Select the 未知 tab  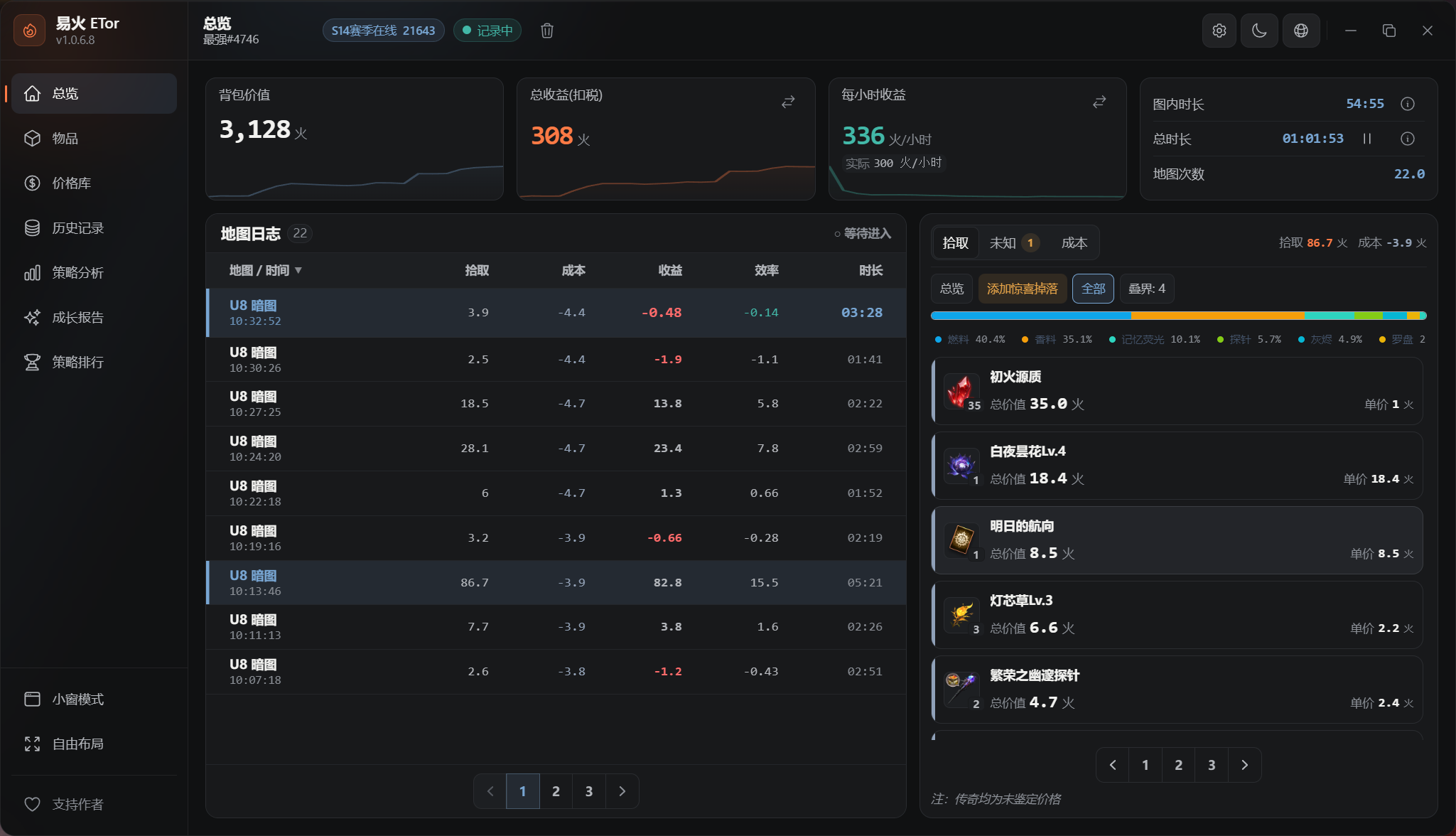tap(1015, 243)
